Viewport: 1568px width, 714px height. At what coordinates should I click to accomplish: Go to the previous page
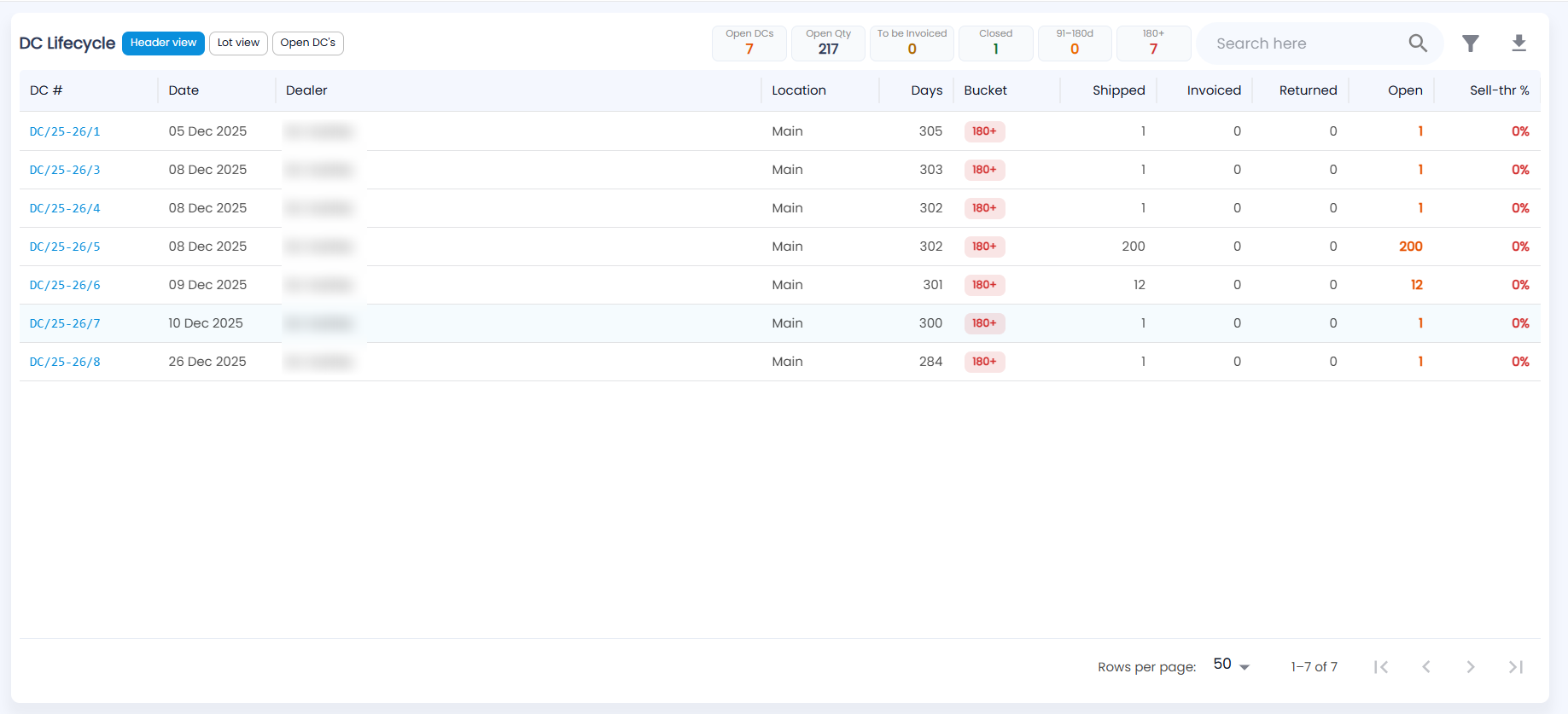point(1426,667)
